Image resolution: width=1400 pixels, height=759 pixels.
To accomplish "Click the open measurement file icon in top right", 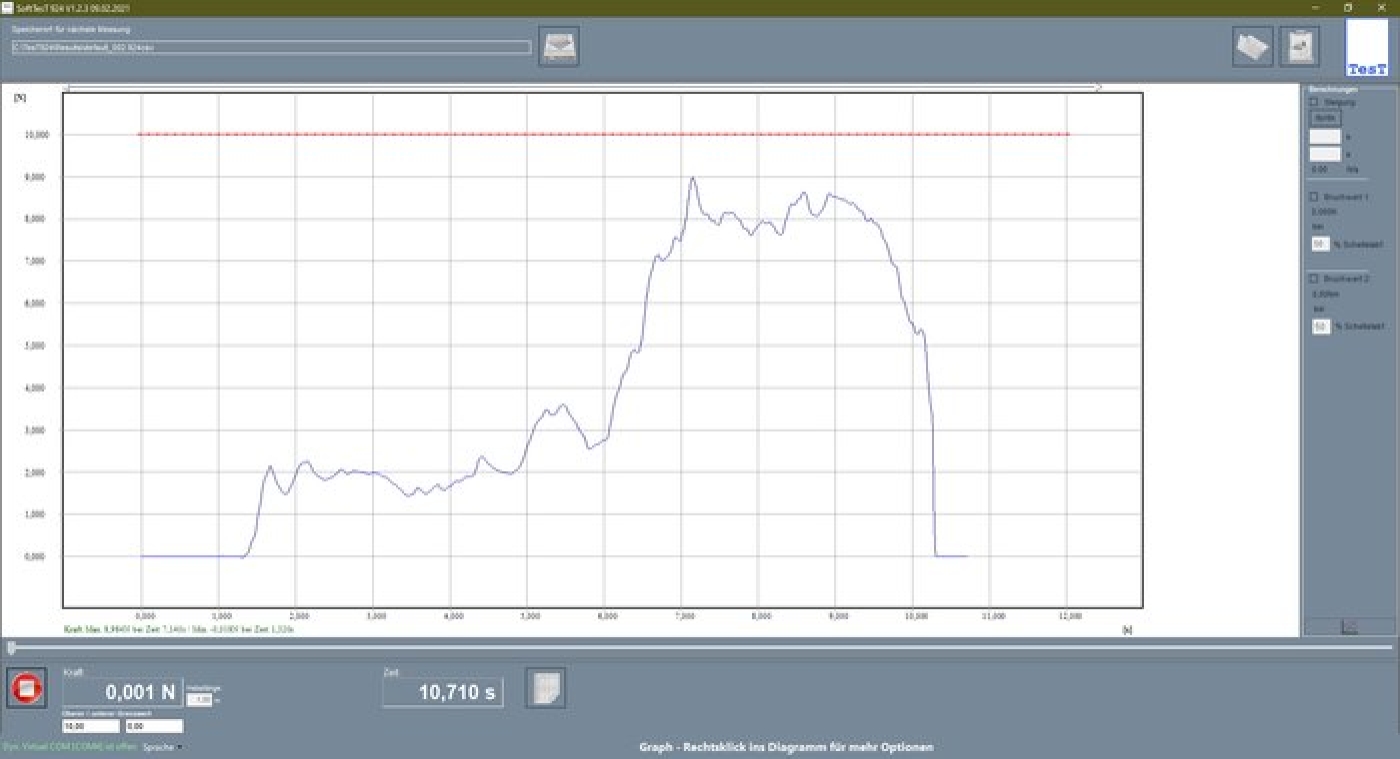I will coord(1252,46).
